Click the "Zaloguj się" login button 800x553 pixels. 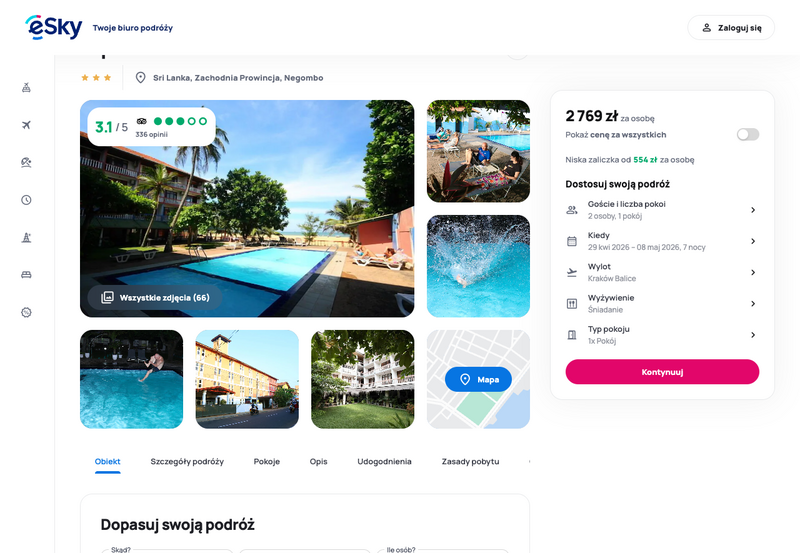(731, 28)
